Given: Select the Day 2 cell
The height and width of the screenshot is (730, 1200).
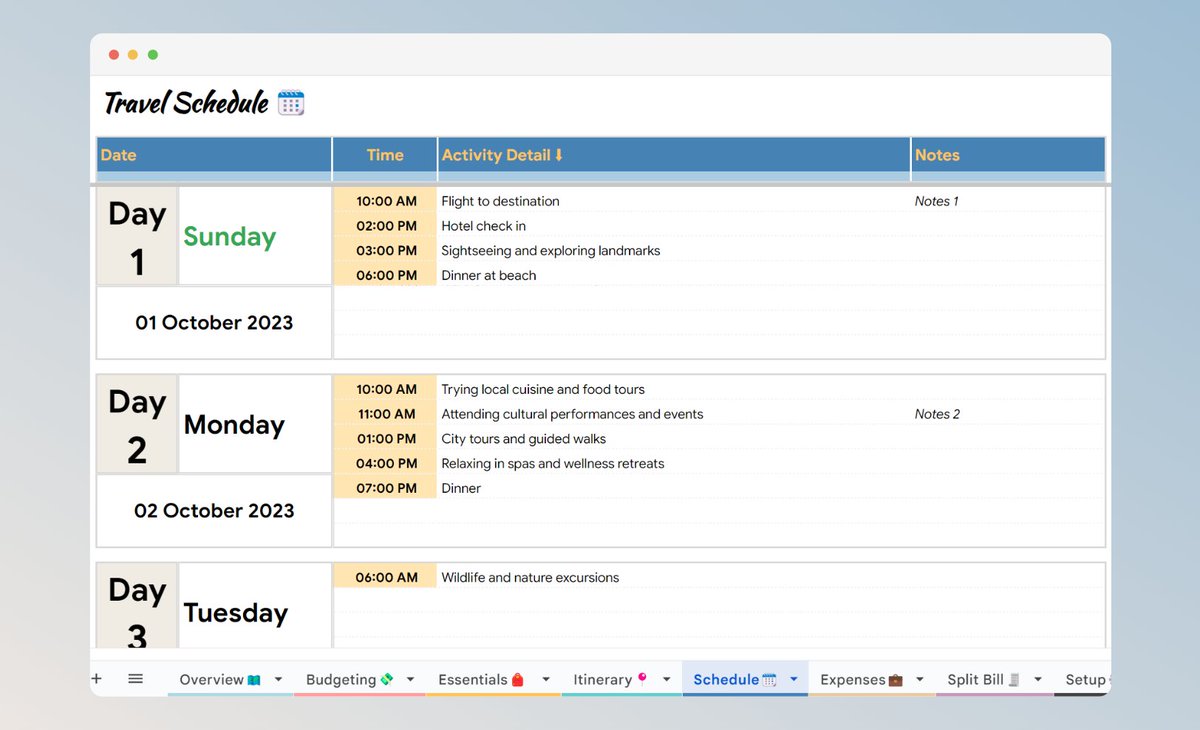Looking at the screenshot, I should (x=137, y=424).
